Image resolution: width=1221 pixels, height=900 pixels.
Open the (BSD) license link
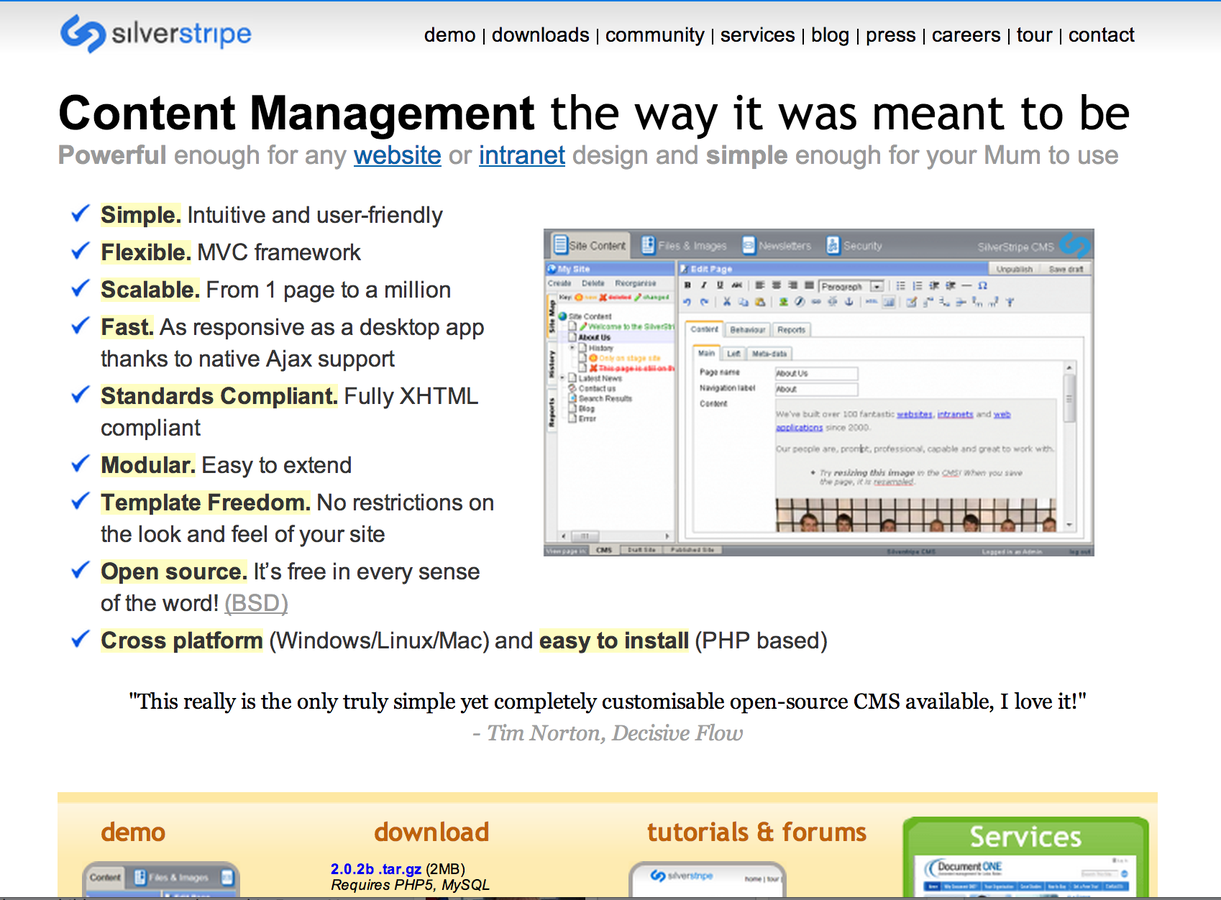256,604
